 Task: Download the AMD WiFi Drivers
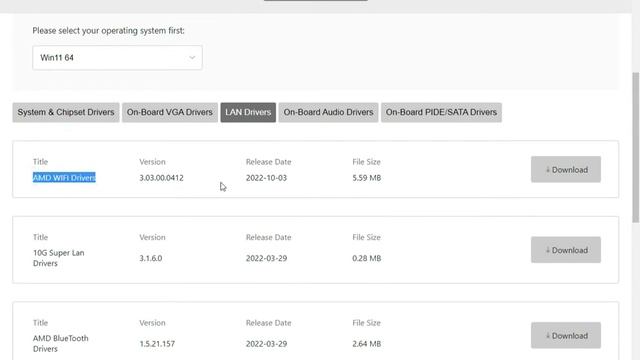[x=566, y=169]
